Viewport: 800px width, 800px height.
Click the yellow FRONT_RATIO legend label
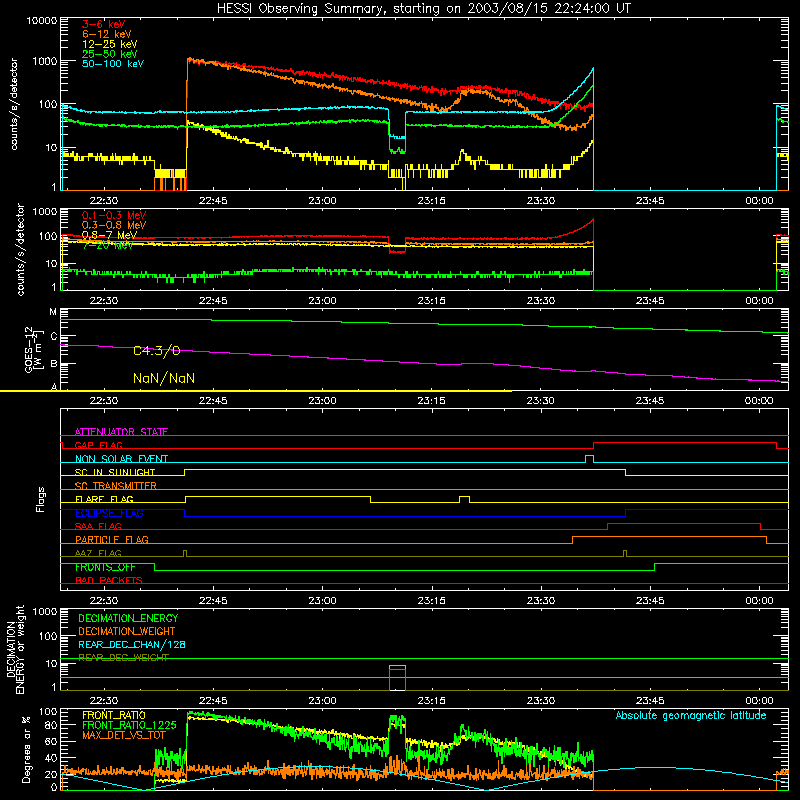click(114, 715)
